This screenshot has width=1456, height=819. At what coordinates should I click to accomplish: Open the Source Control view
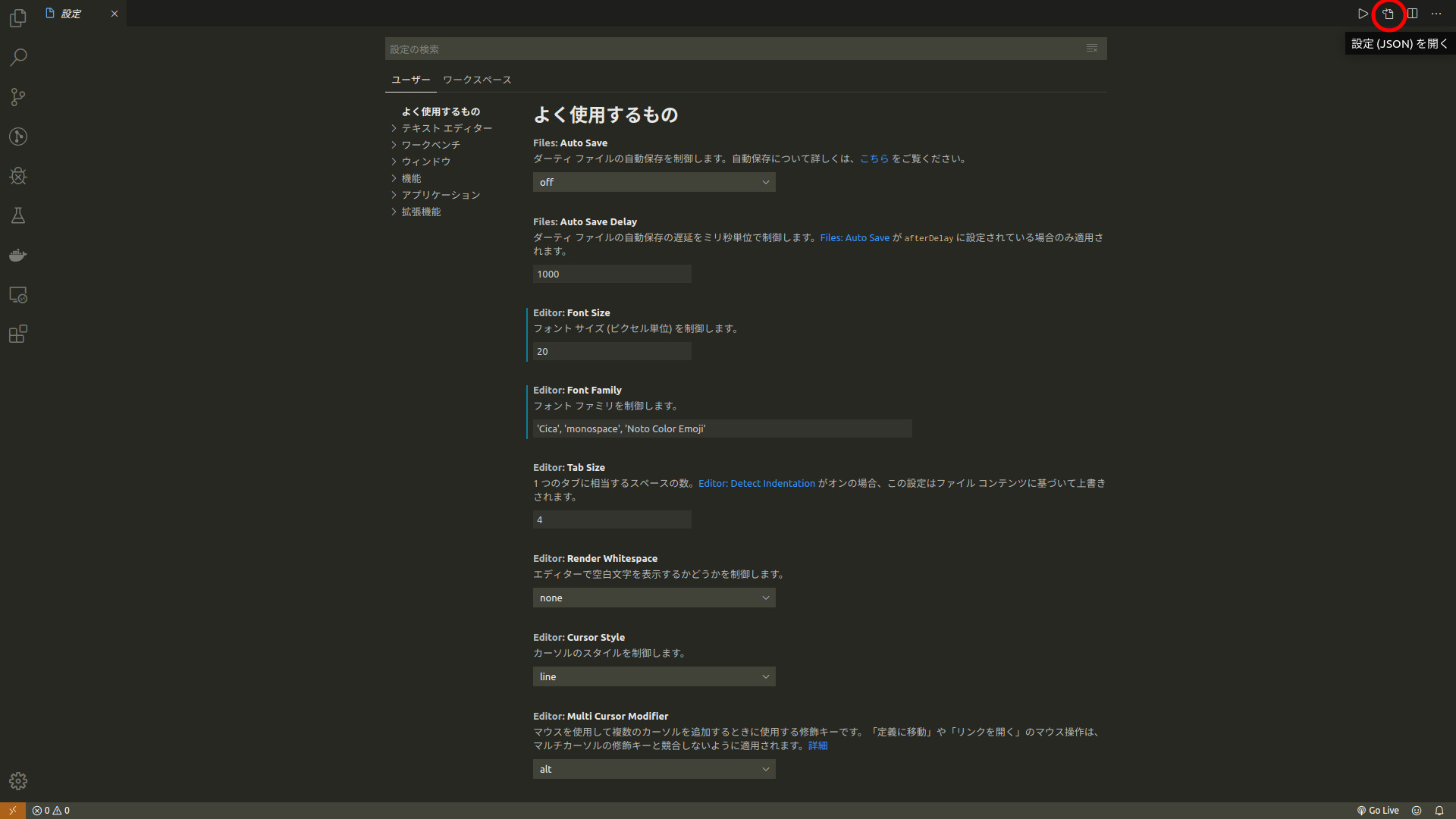click(x=18, y=97)
